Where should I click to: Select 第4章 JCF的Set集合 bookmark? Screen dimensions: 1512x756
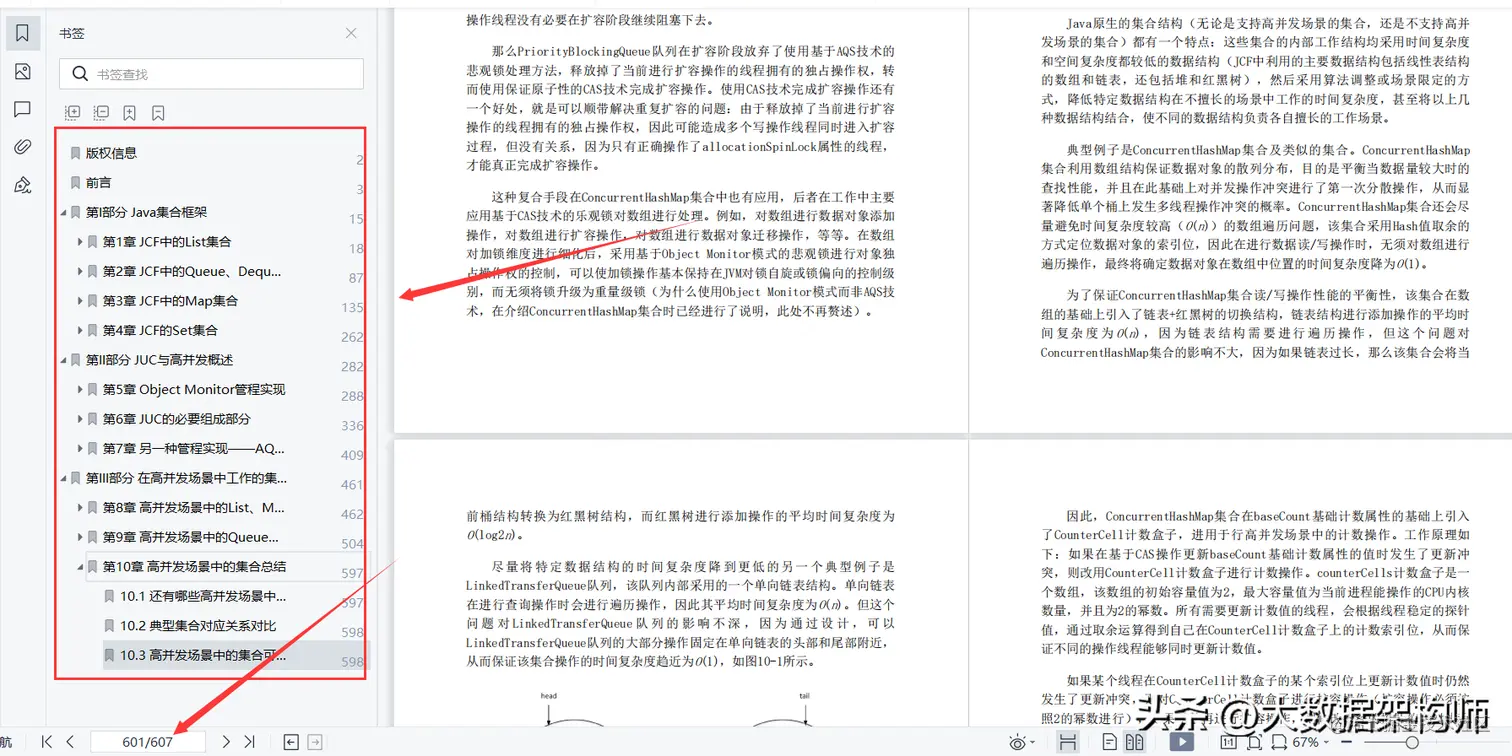tap(160, 330)
